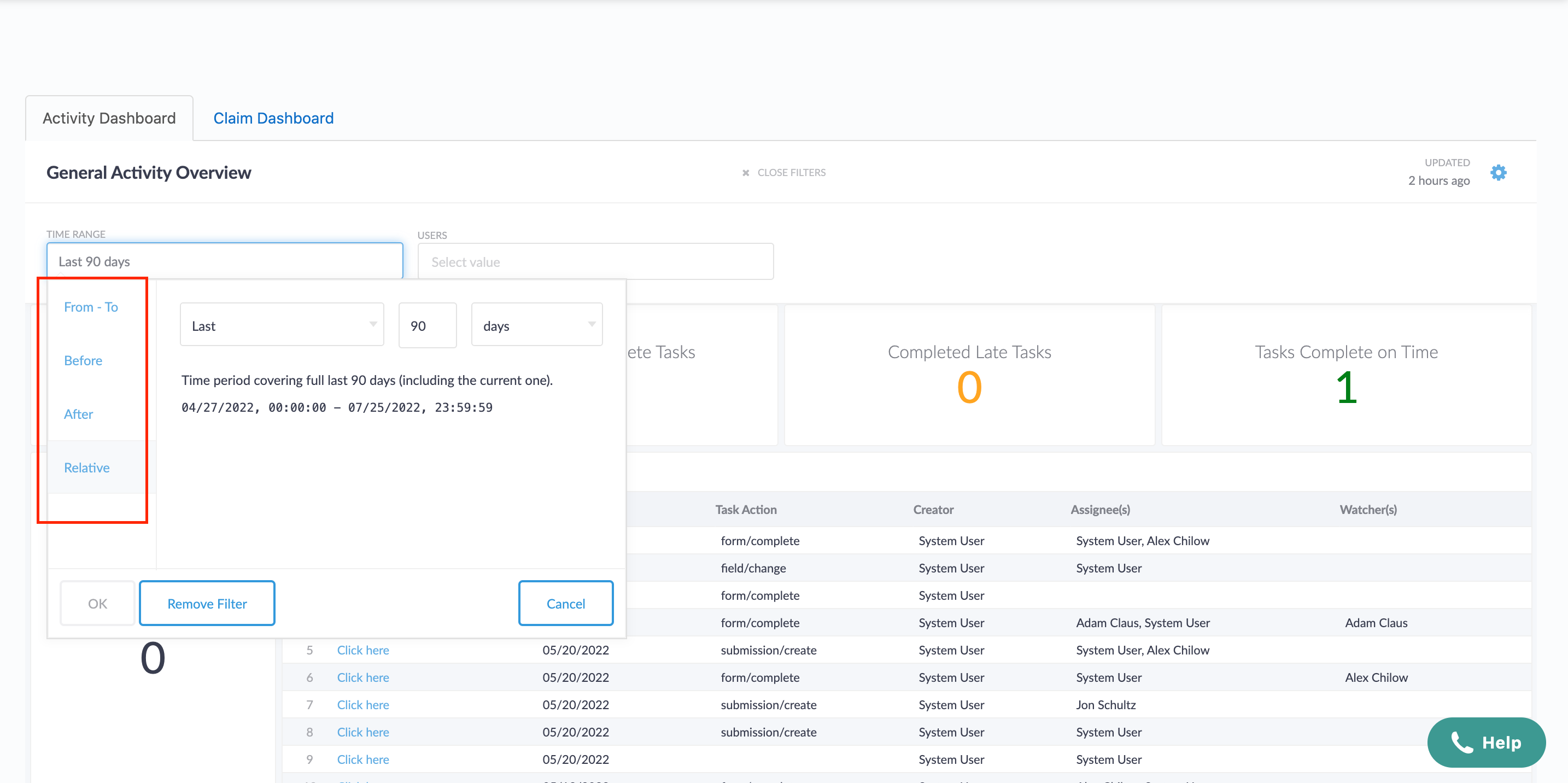Open the dashboard settings gear icon
The image size is (1568, 783).
[1498, 172]
